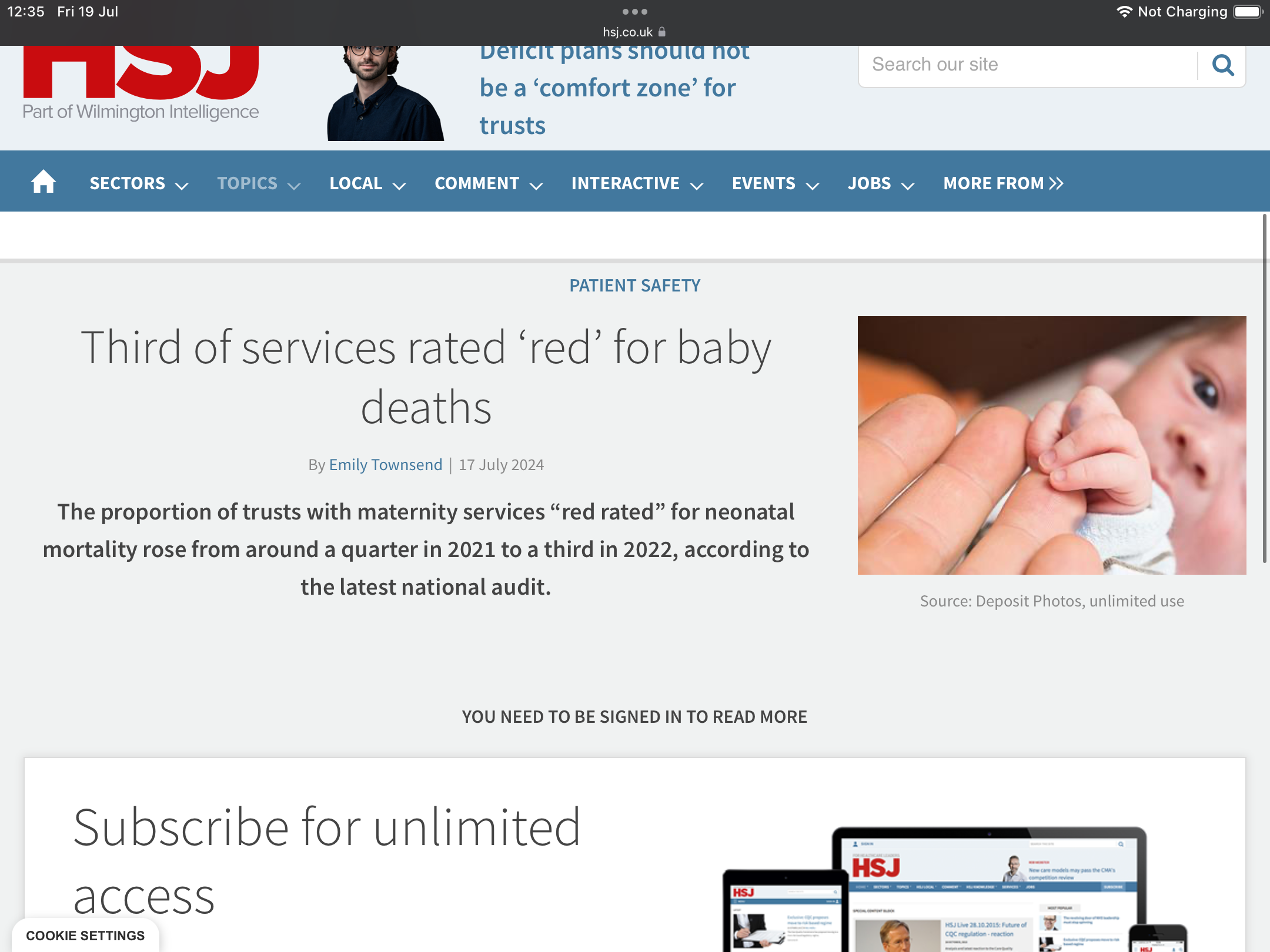Click the More From double-arrow icon
Viewport: 1270px width, 952px height.
1057,183
